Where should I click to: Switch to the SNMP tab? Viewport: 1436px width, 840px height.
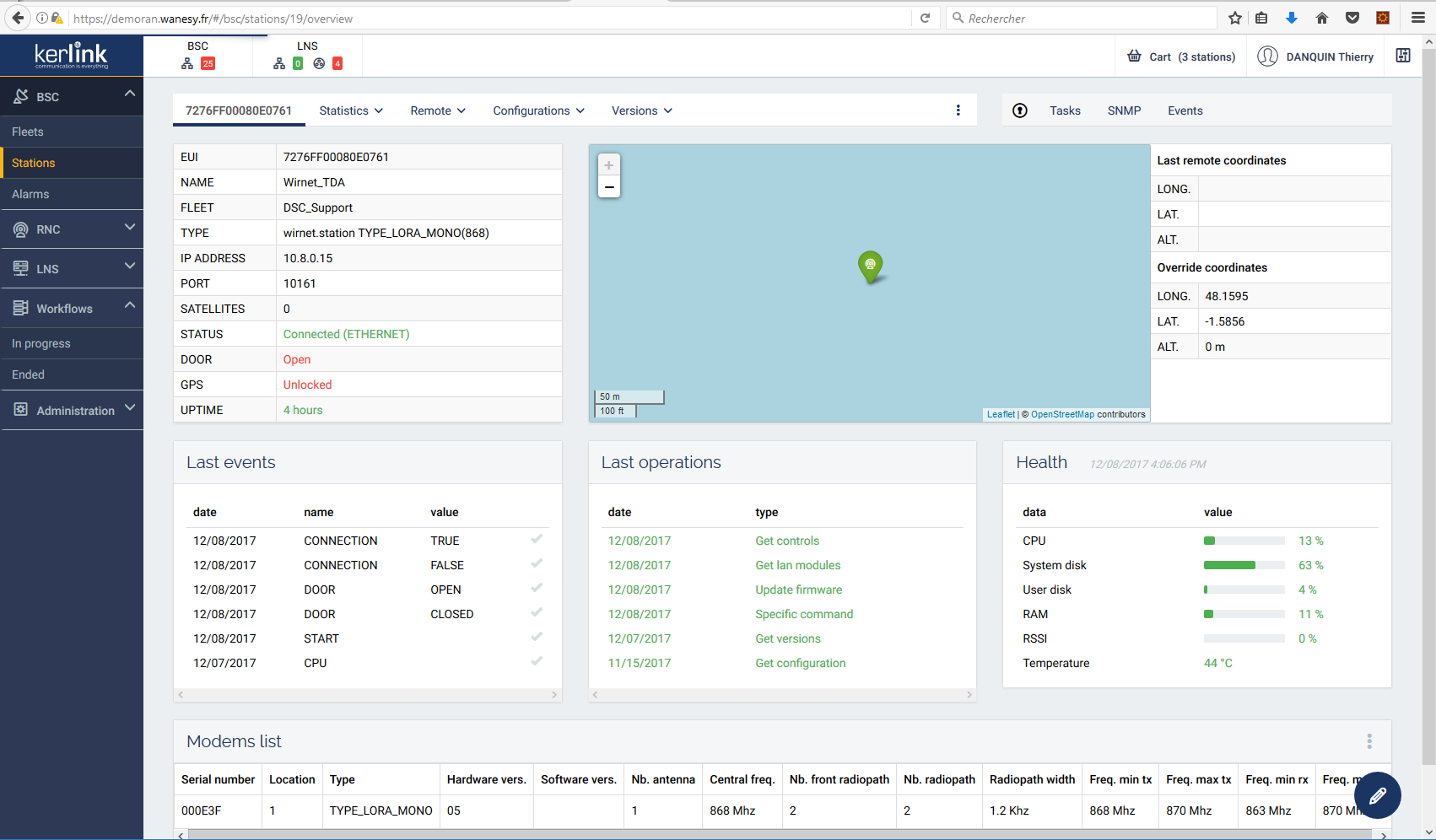coord(1124,110)
